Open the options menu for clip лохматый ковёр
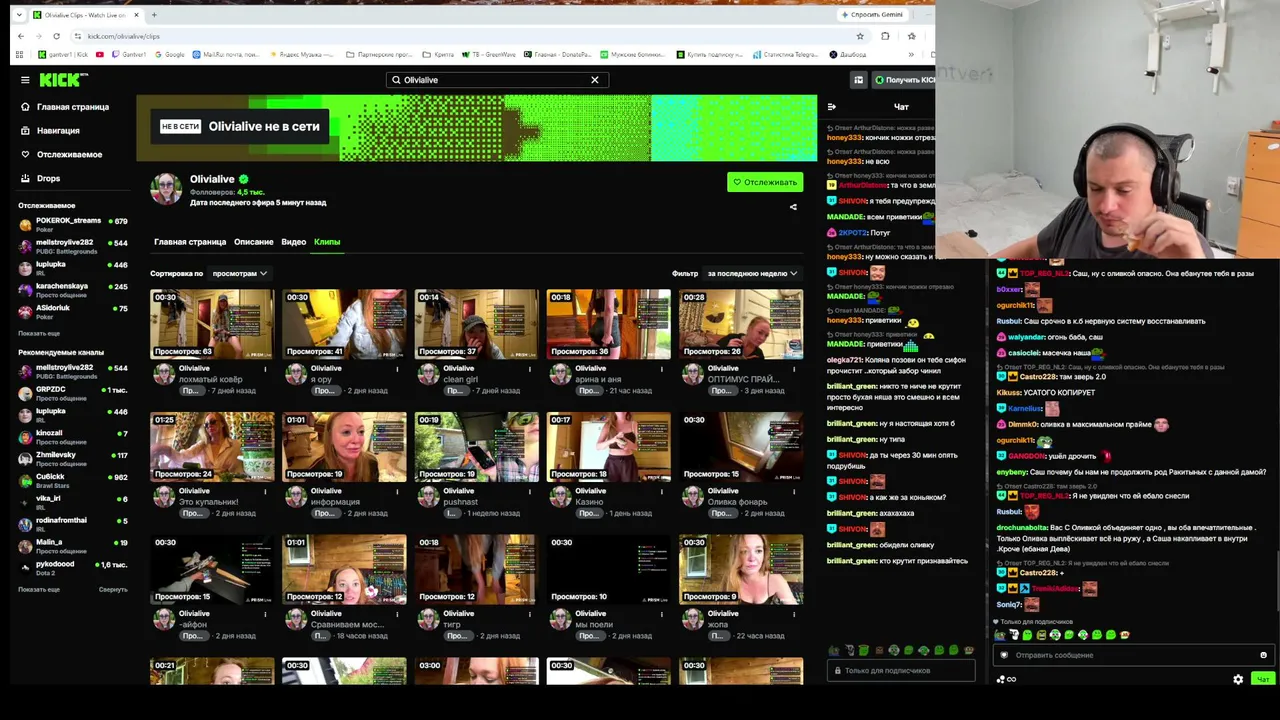The height and width of the screenshot is (720, 1280). tap(265, 369)
